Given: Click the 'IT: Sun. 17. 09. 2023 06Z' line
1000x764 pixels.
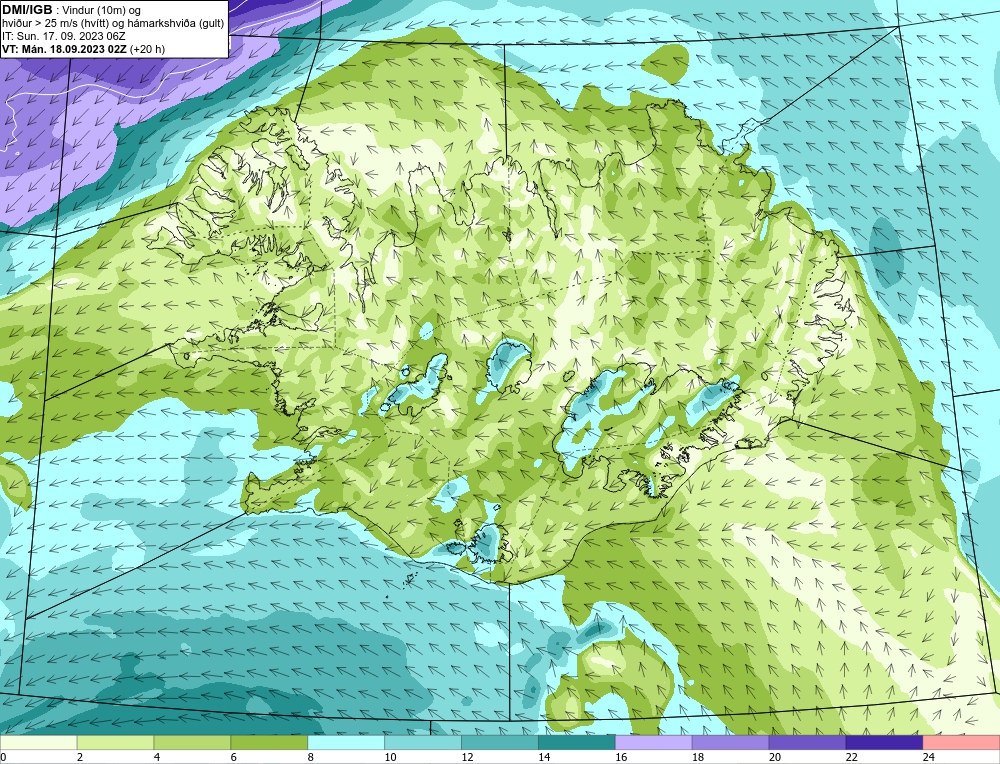Looking at the screenshot, I should tap(64, 36).
